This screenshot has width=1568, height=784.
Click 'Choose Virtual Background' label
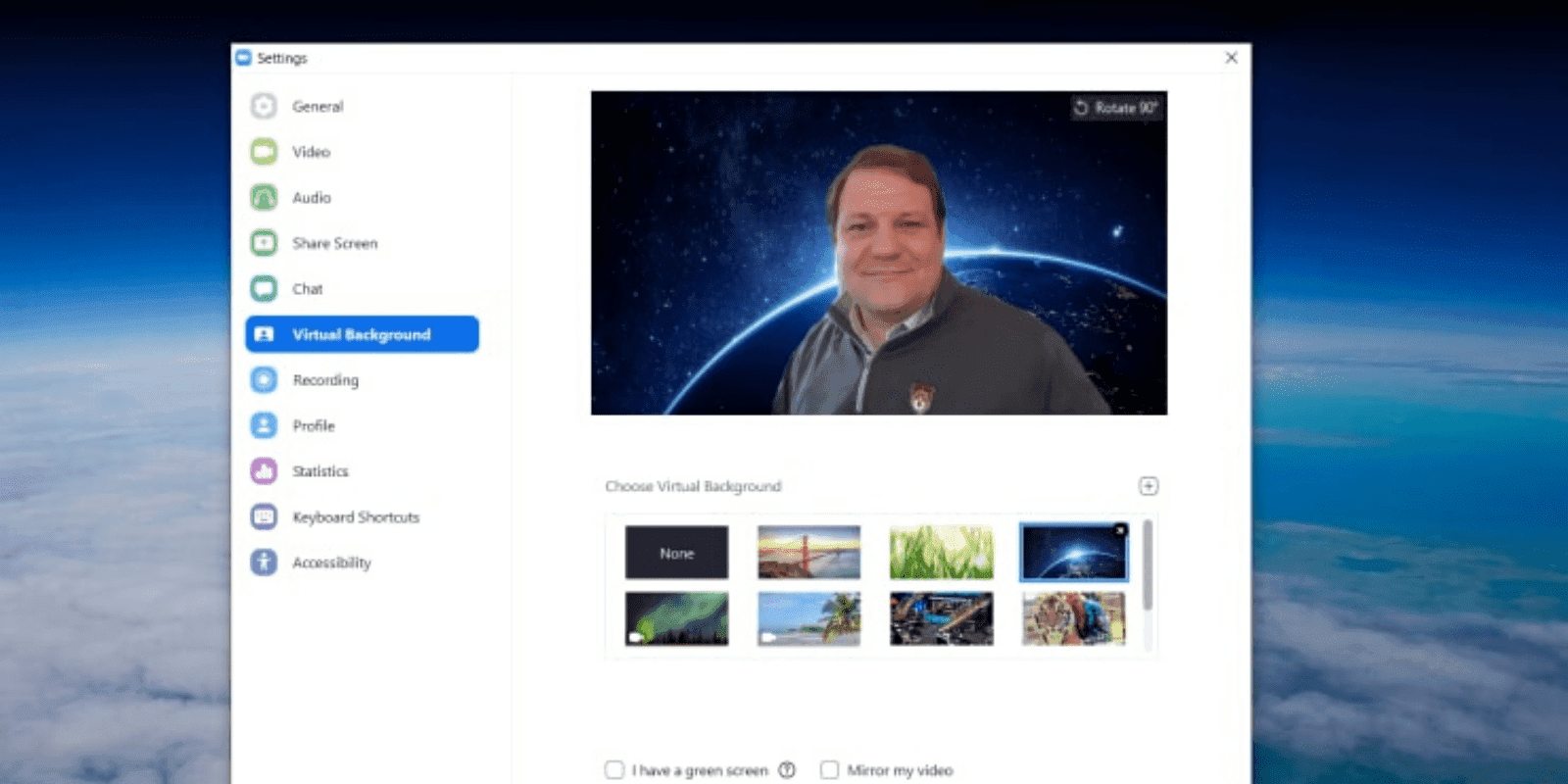(693, 486)
